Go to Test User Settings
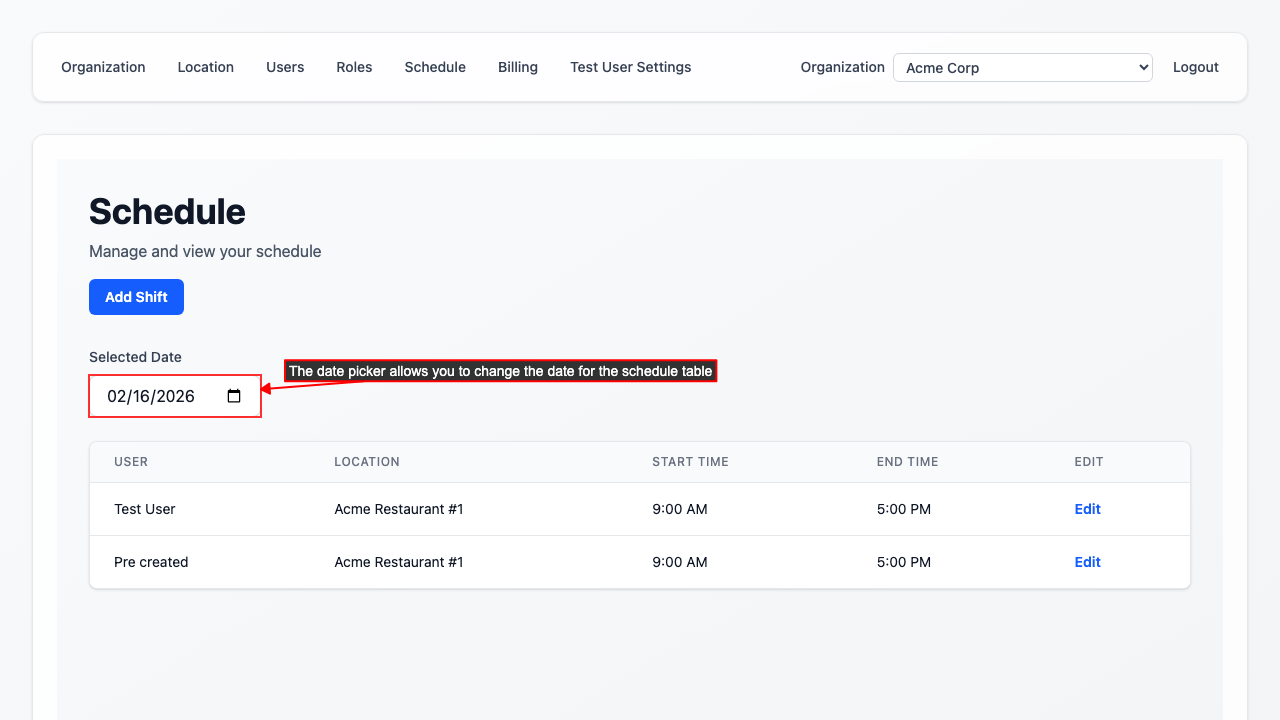The image size is (1280, 720). [630, 67]
